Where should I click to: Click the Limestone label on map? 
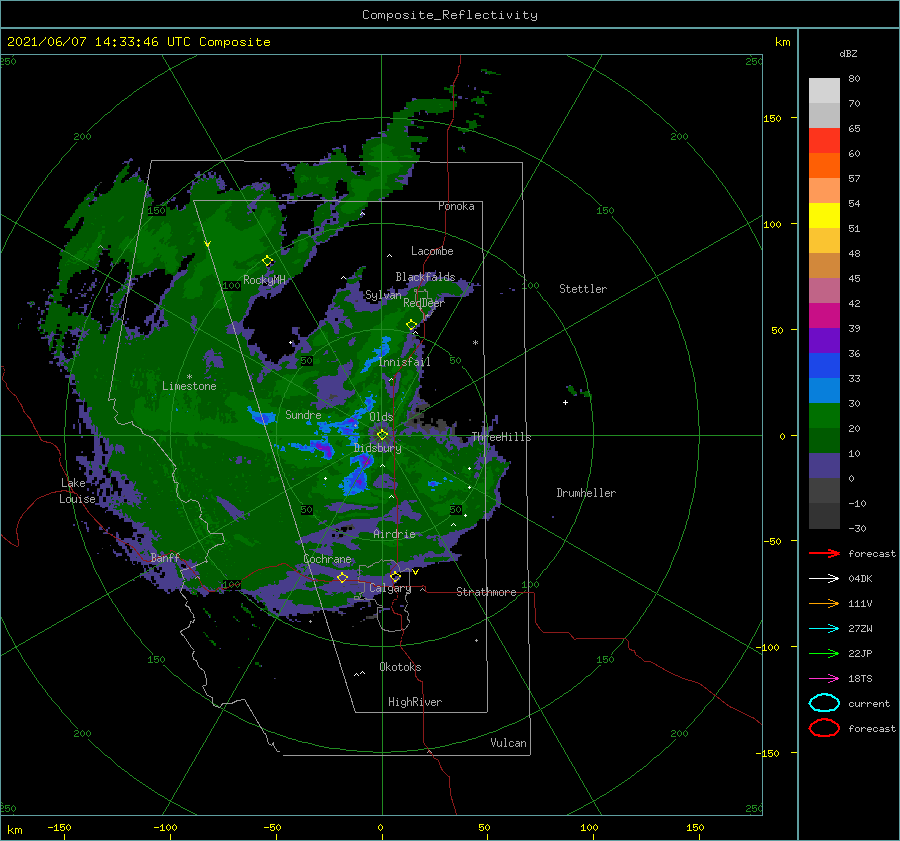click(x=189, y=386)
